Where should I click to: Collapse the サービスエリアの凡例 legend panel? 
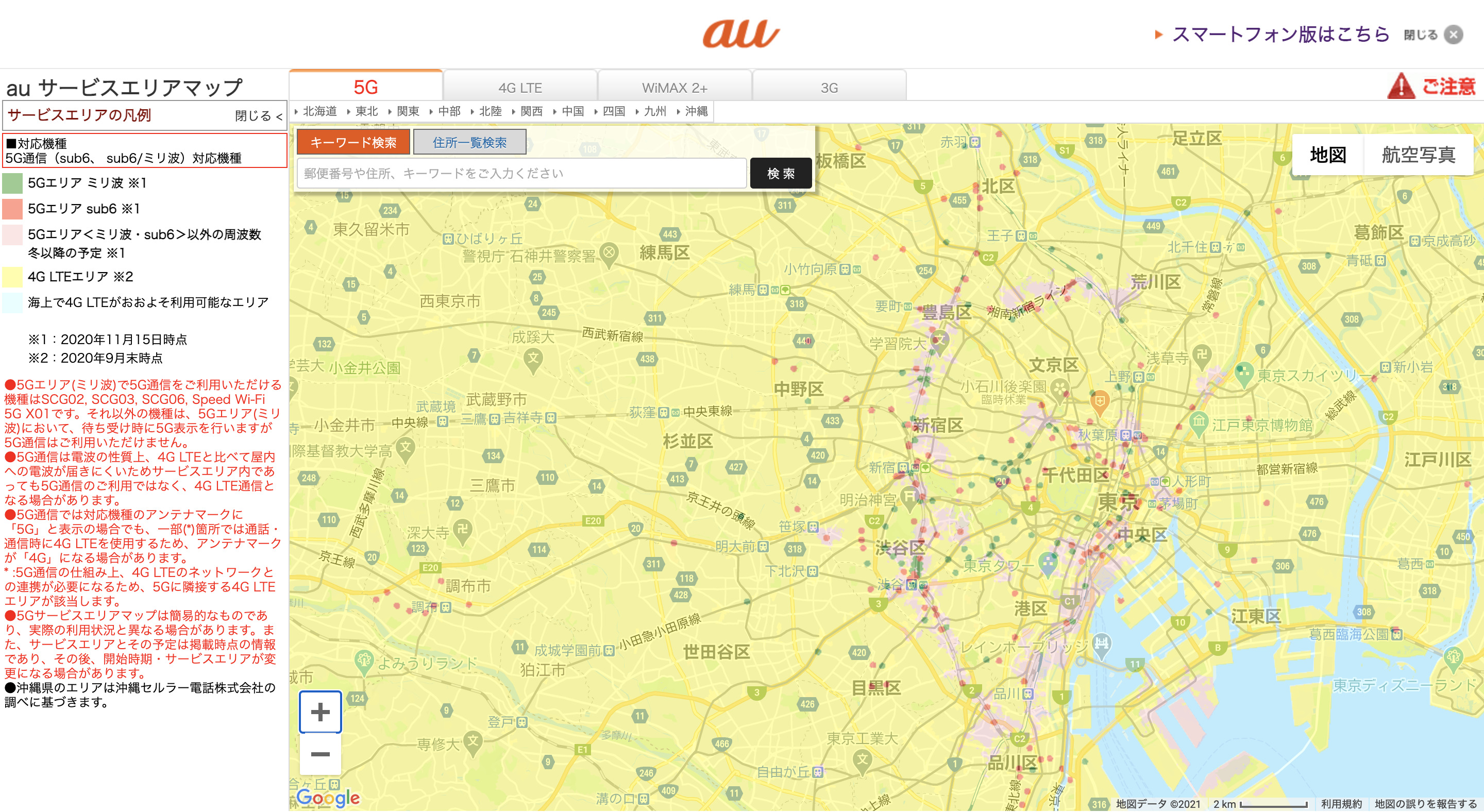point(259,116)
